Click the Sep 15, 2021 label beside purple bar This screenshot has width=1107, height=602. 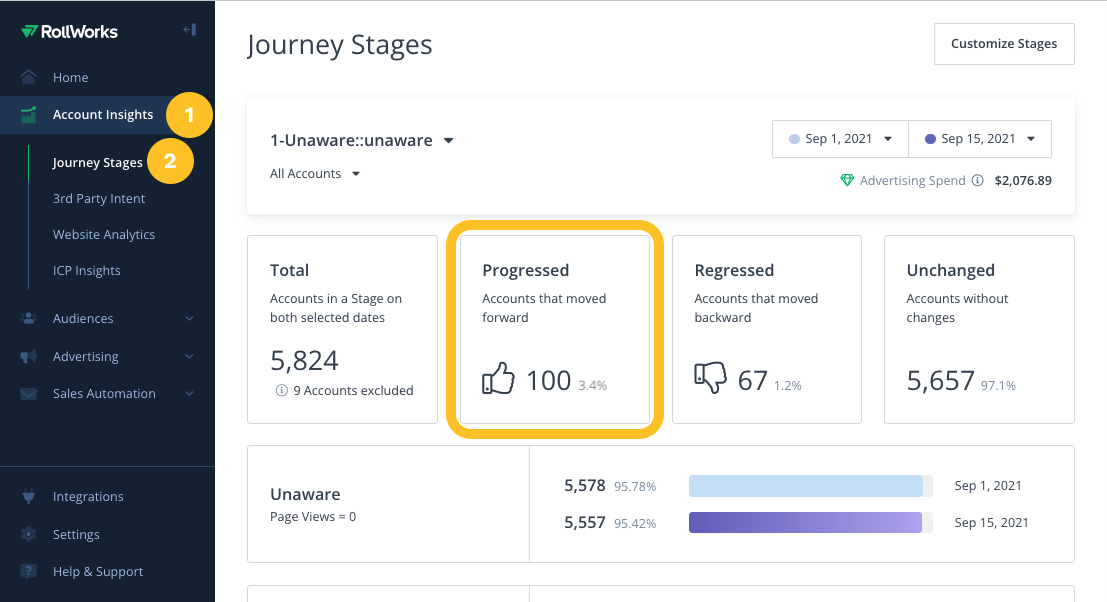[x=991, y=522]
